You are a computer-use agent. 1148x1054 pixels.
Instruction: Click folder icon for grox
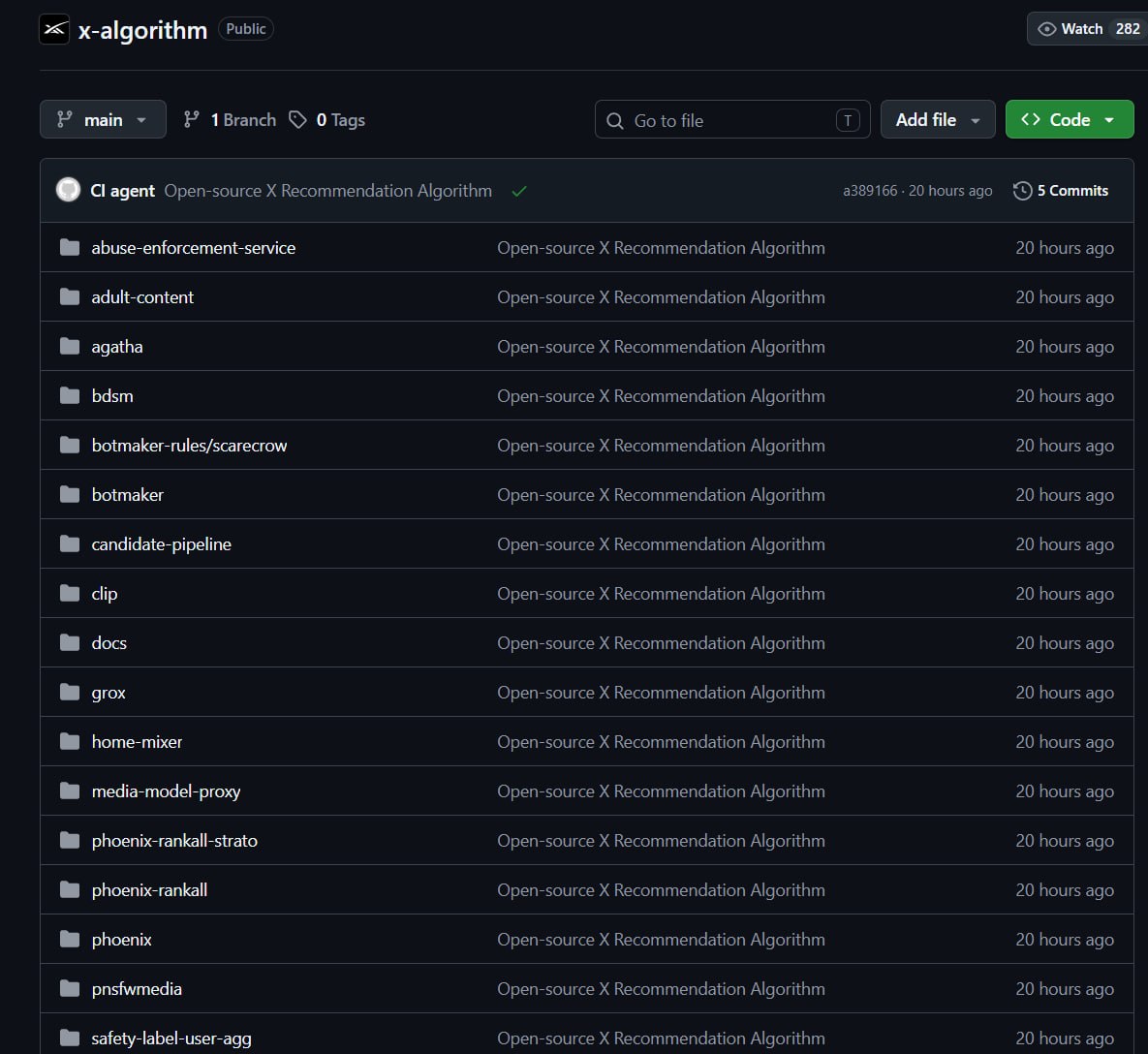coord(70,692)
